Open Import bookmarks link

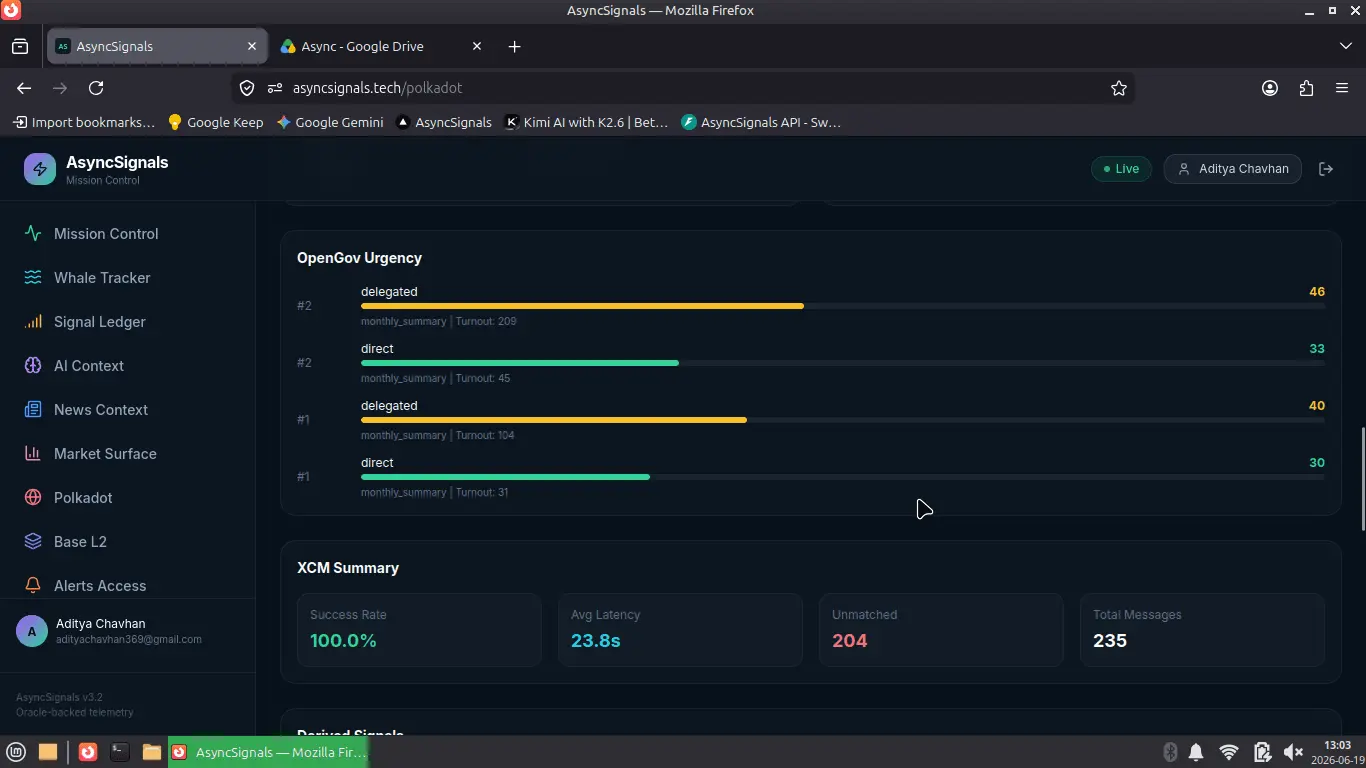(84, 122)
